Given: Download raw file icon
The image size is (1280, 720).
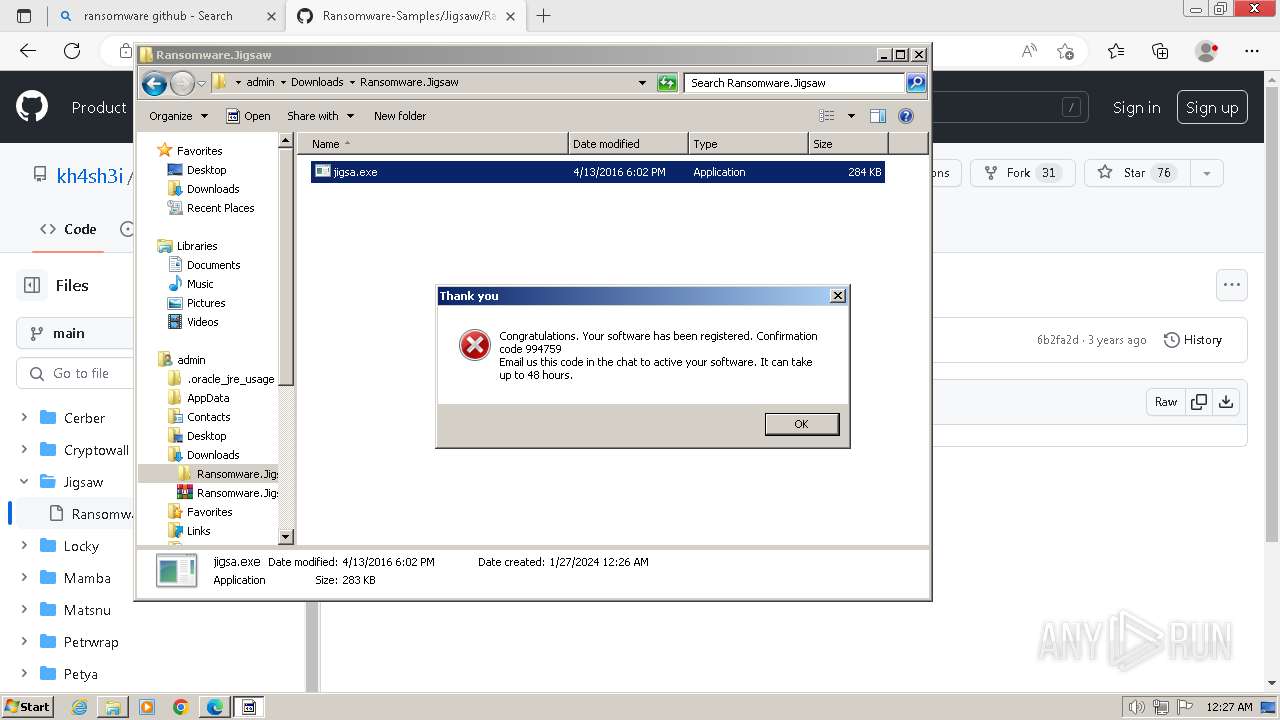Looking at the screenshot, I should 1226,402.
